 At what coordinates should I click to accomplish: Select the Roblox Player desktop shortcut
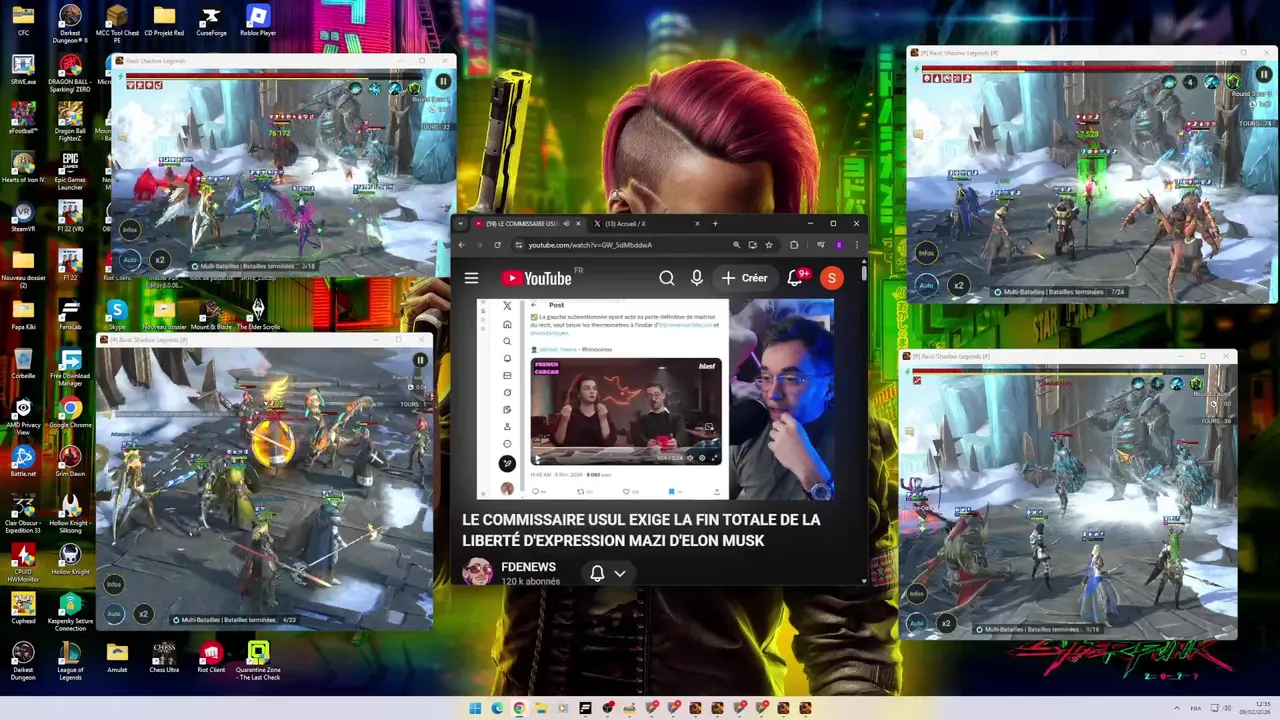(x=258, y=20)
